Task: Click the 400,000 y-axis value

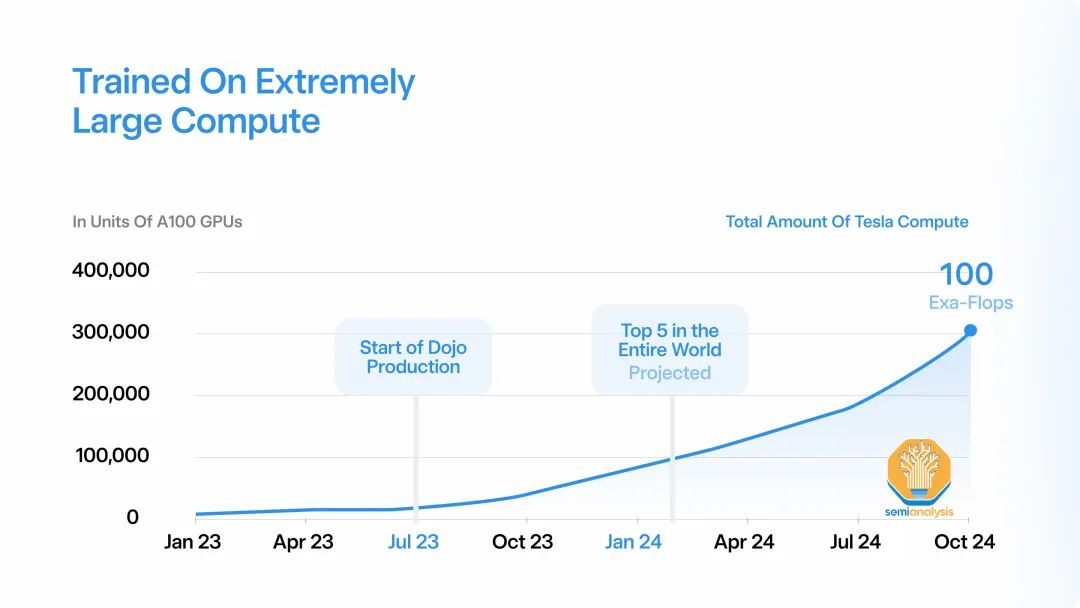Action: coord(111,270)
